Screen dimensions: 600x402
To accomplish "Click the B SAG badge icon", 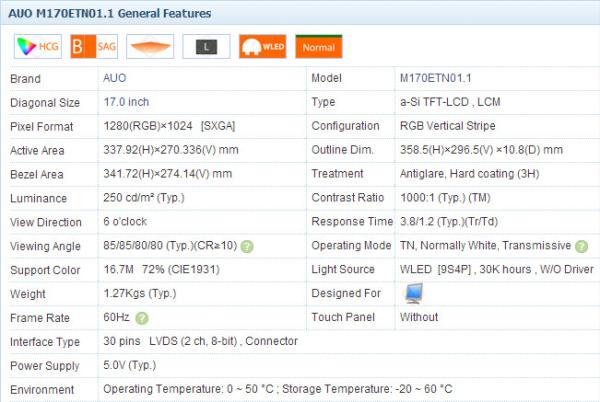I will (x=94, y=46).
